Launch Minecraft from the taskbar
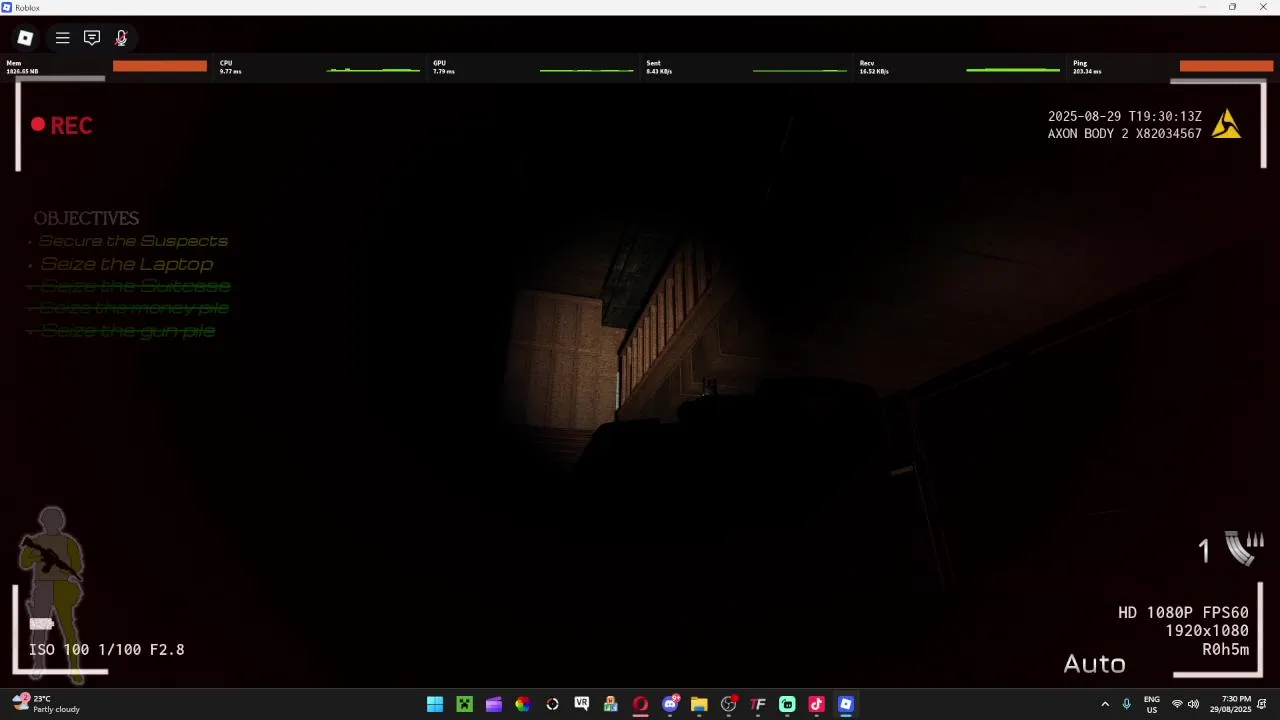The width and height of the screenshot is (1280, 720). point(464,704)
